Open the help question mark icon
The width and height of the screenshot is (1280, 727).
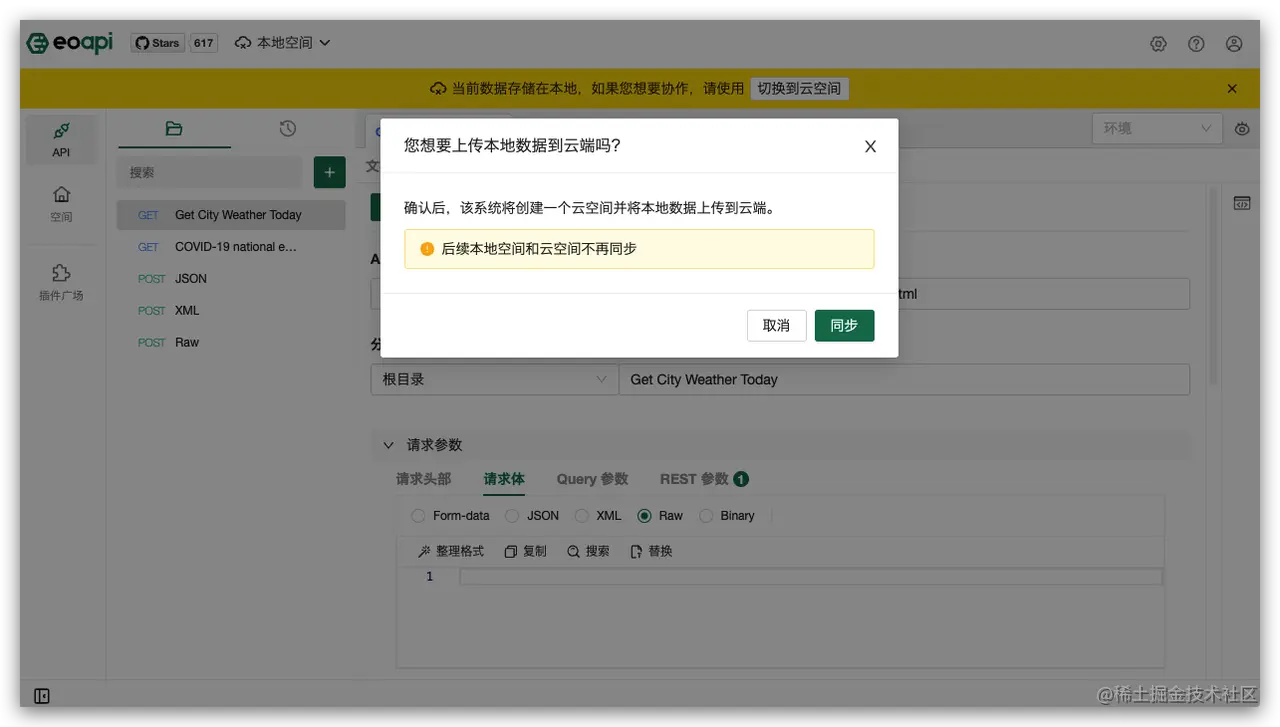click(1196, 44)
